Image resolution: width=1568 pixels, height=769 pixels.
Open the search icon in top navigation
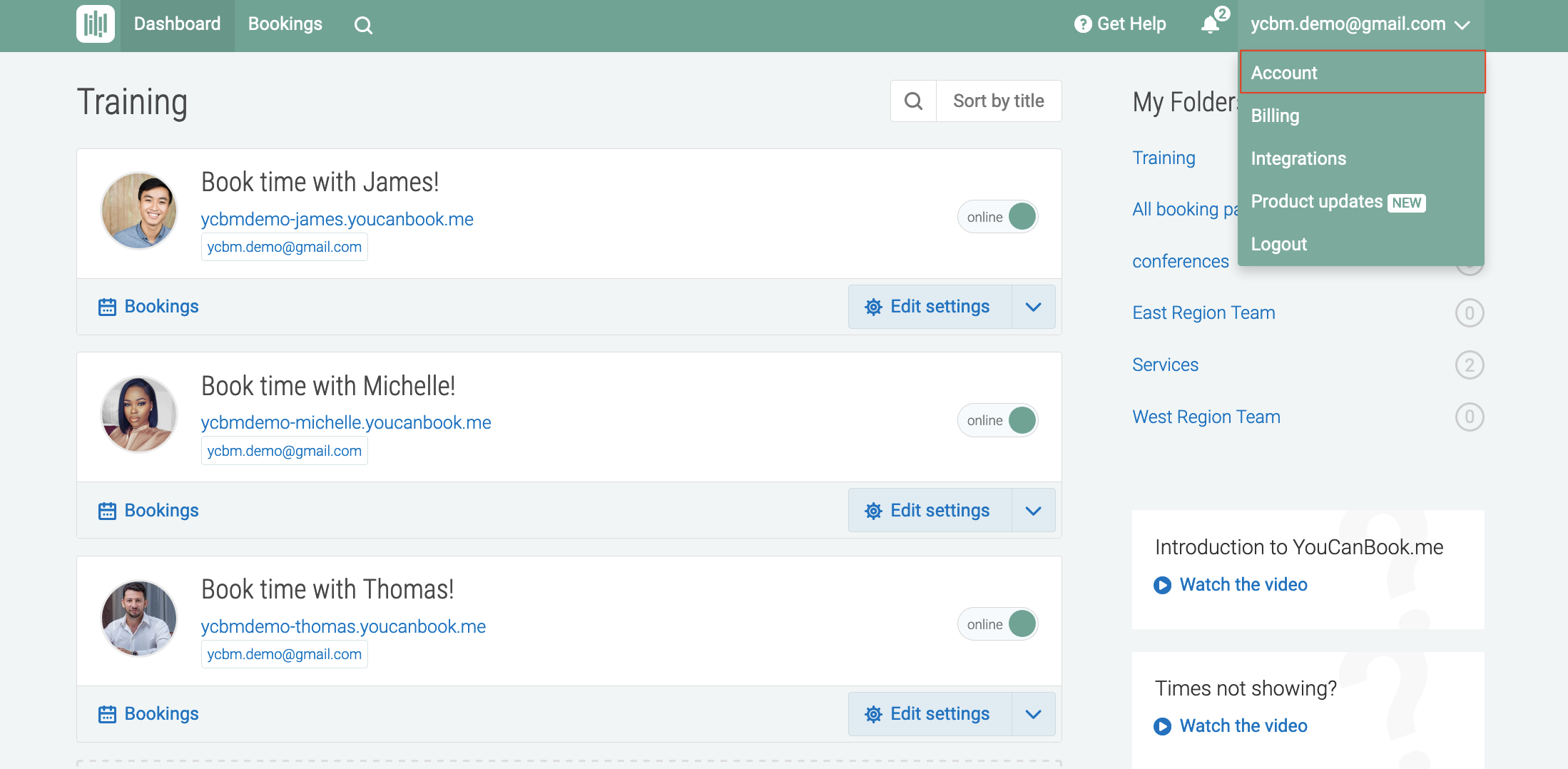[363, 25]
